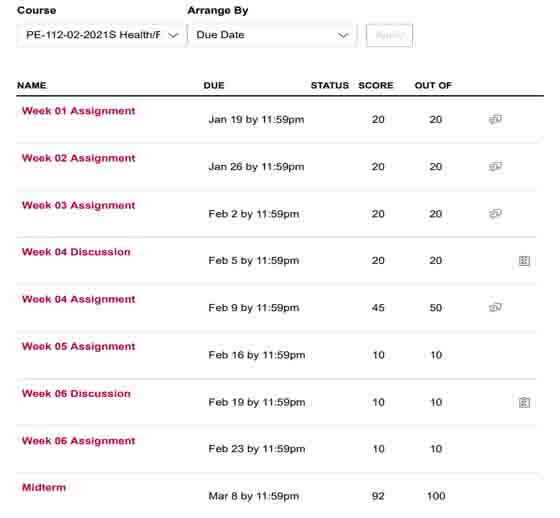The height and width of the screenshot is (518, 560).
Task: Expand the Arrange By Due Date dropdown
Action: pos(272,35)
